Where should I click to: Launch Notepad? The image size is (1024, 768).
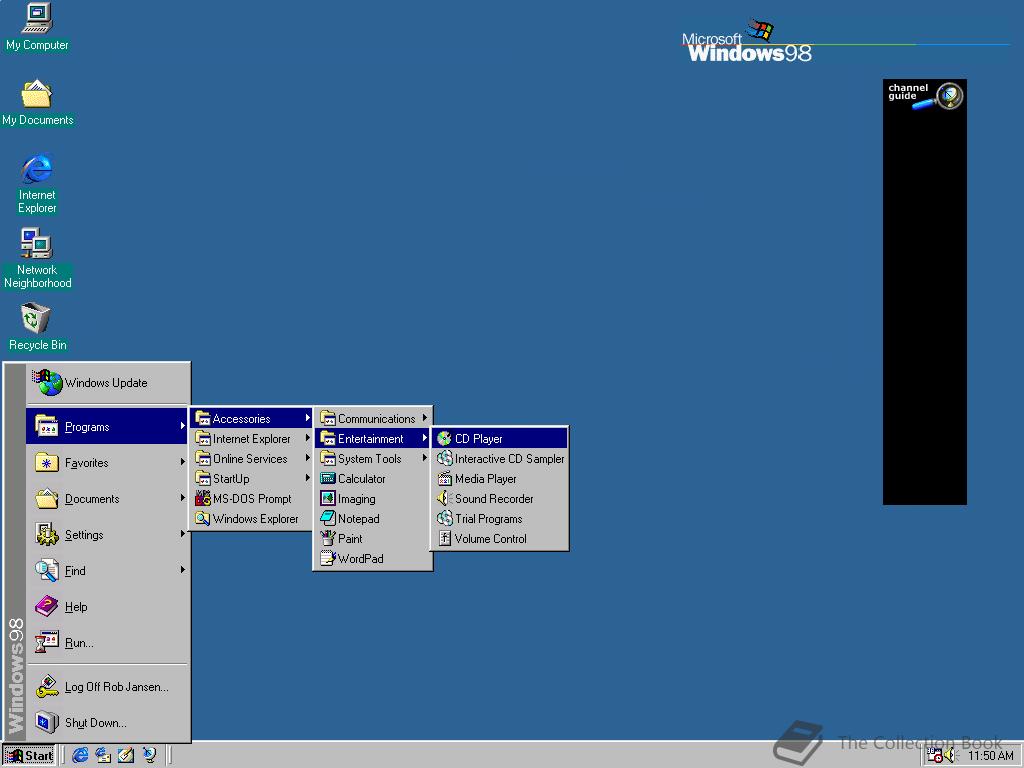click(373, 519)
